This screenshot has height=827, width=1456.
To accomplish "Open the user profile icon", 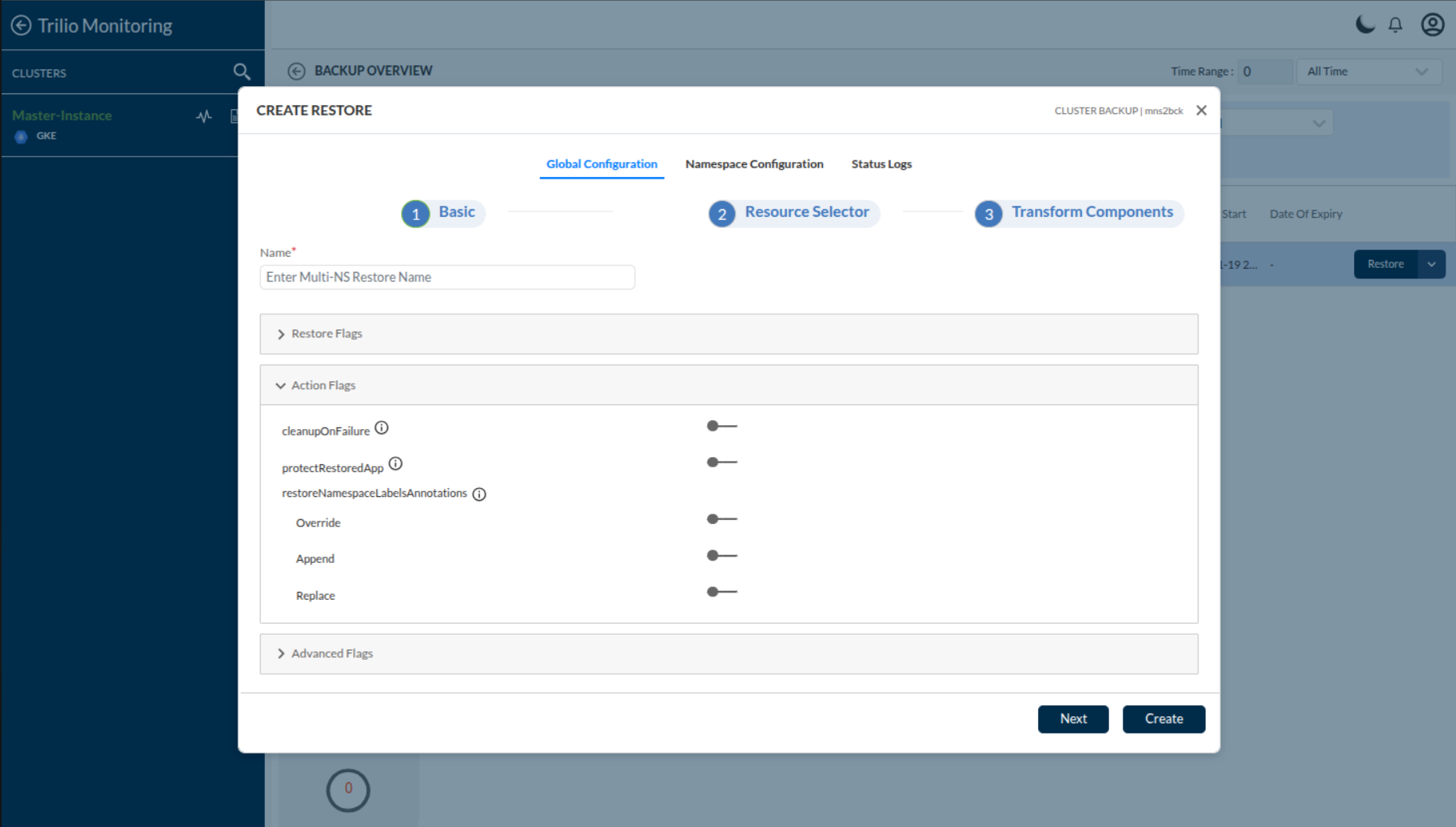I will click(1432, 25).
